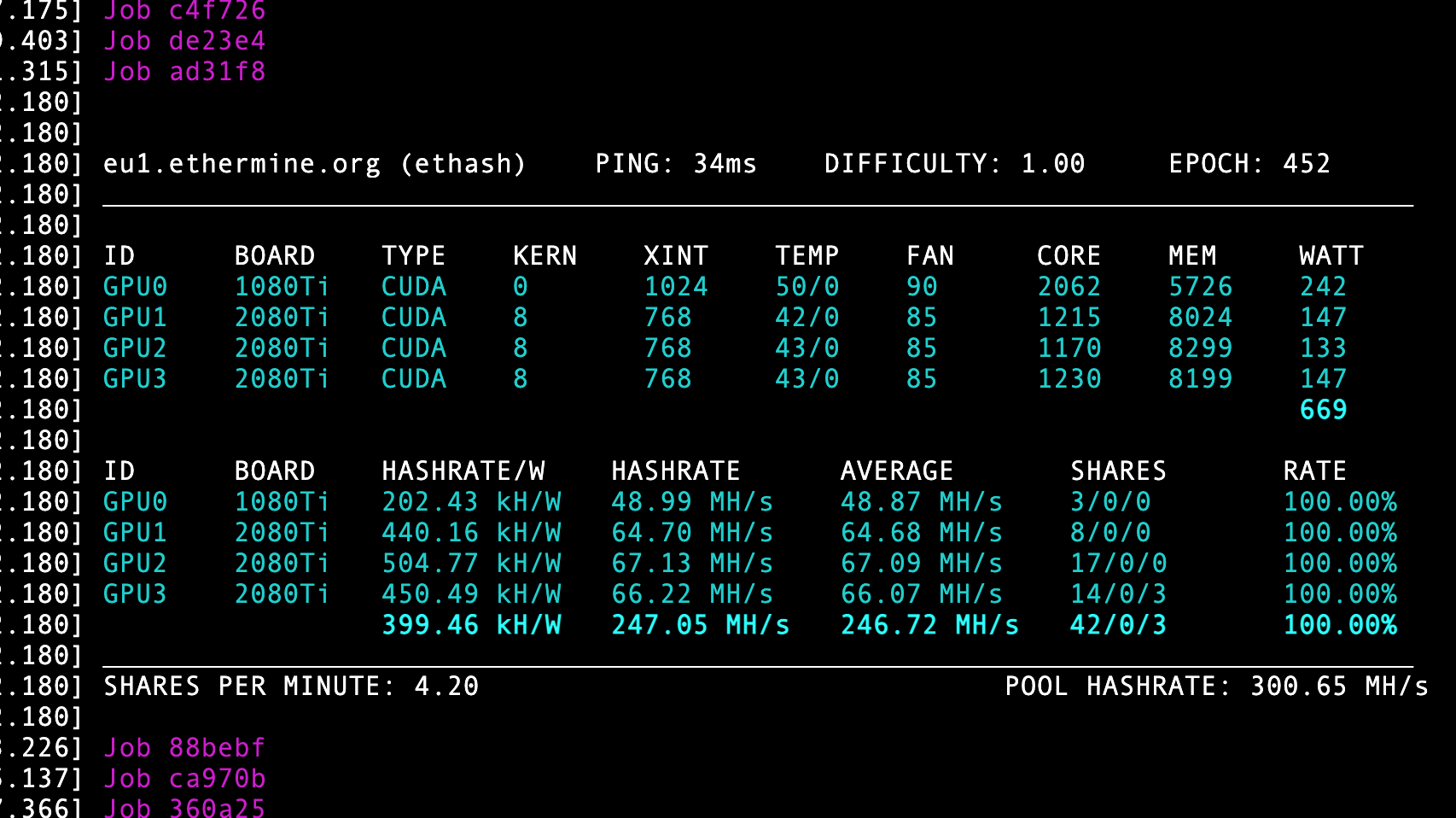
Task: Click the SHARES PER MINUTE: 4.20 line
Action: (x=291, y=687)
